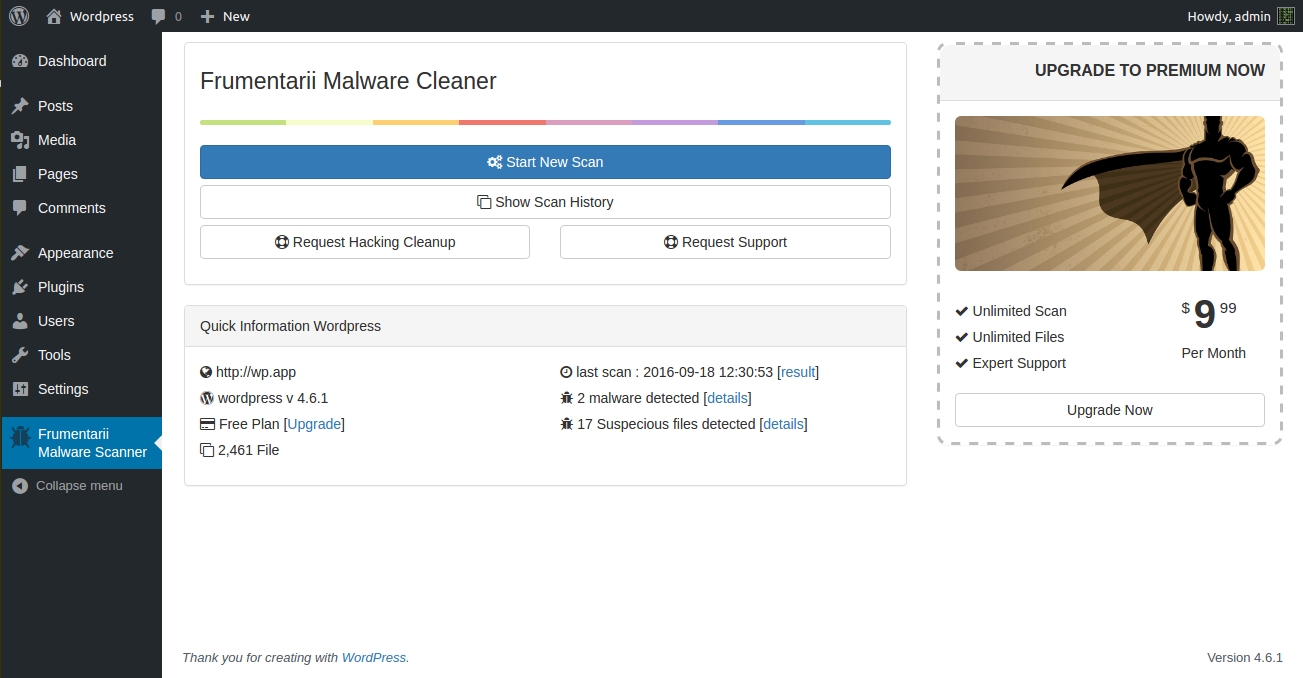Go to the Users menu
Screen dimensions: 1303x678
56,321
